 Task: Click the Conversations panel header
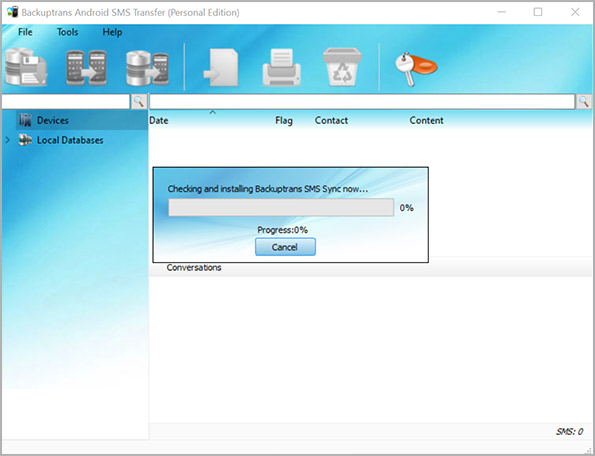point(194,267)
